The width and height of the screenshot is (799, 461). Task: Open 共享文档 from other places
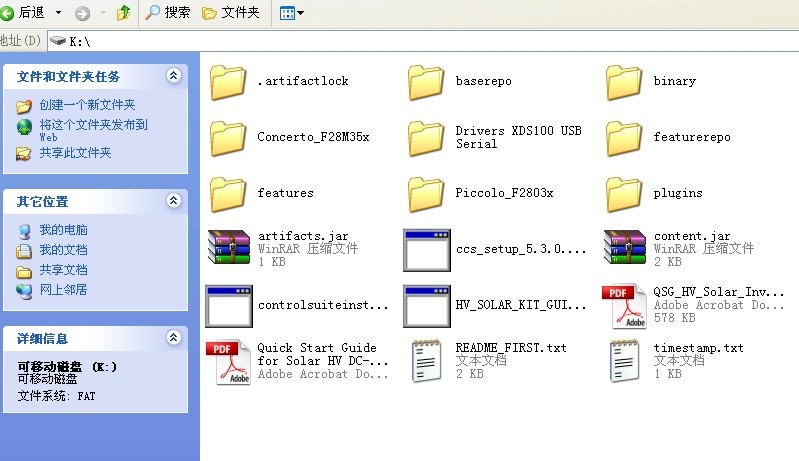point(63,269)
